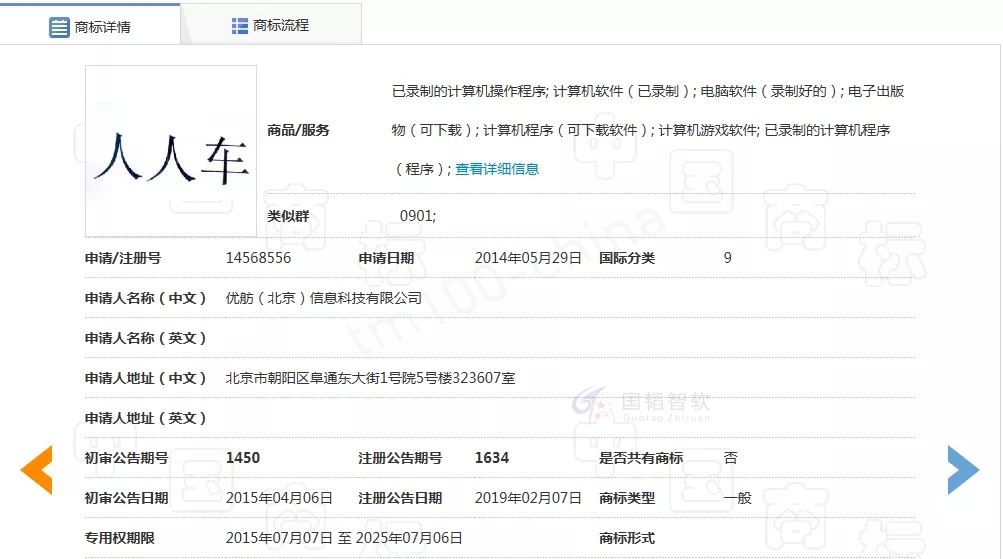
Task: Click the 申请日期 label
Action: pyautogui.click(x=386, y=258)
